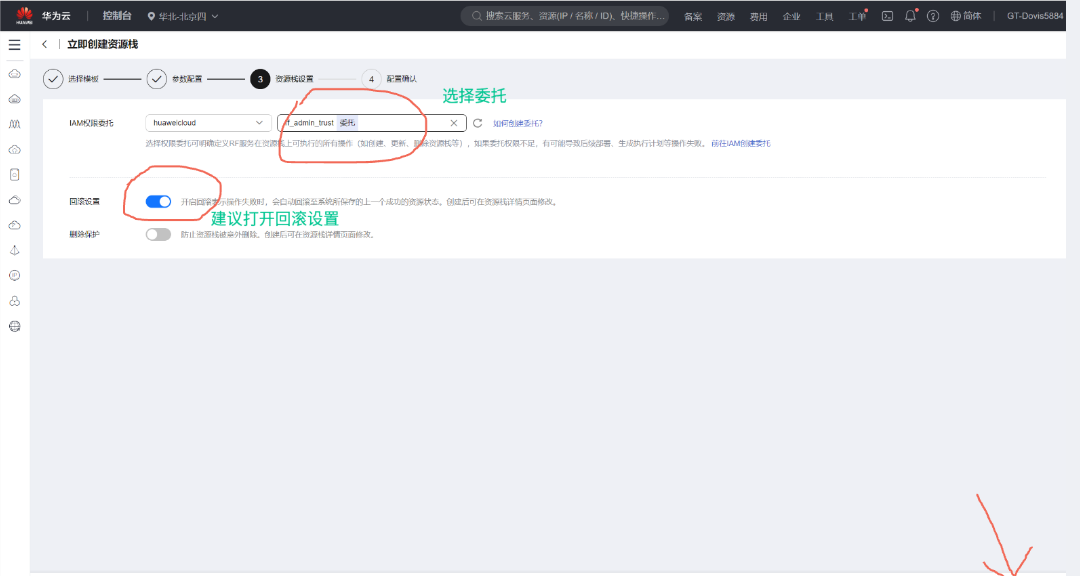The height and width of the screenshot is (576, 1080).
Task: Open the globe icon at sidebar bottom
Action: [x=14, y=326]
